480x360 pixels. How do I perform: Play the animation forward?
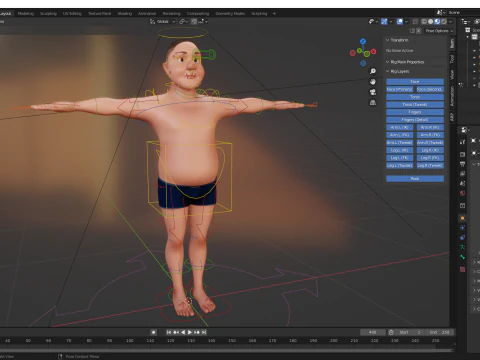(190, 332)
